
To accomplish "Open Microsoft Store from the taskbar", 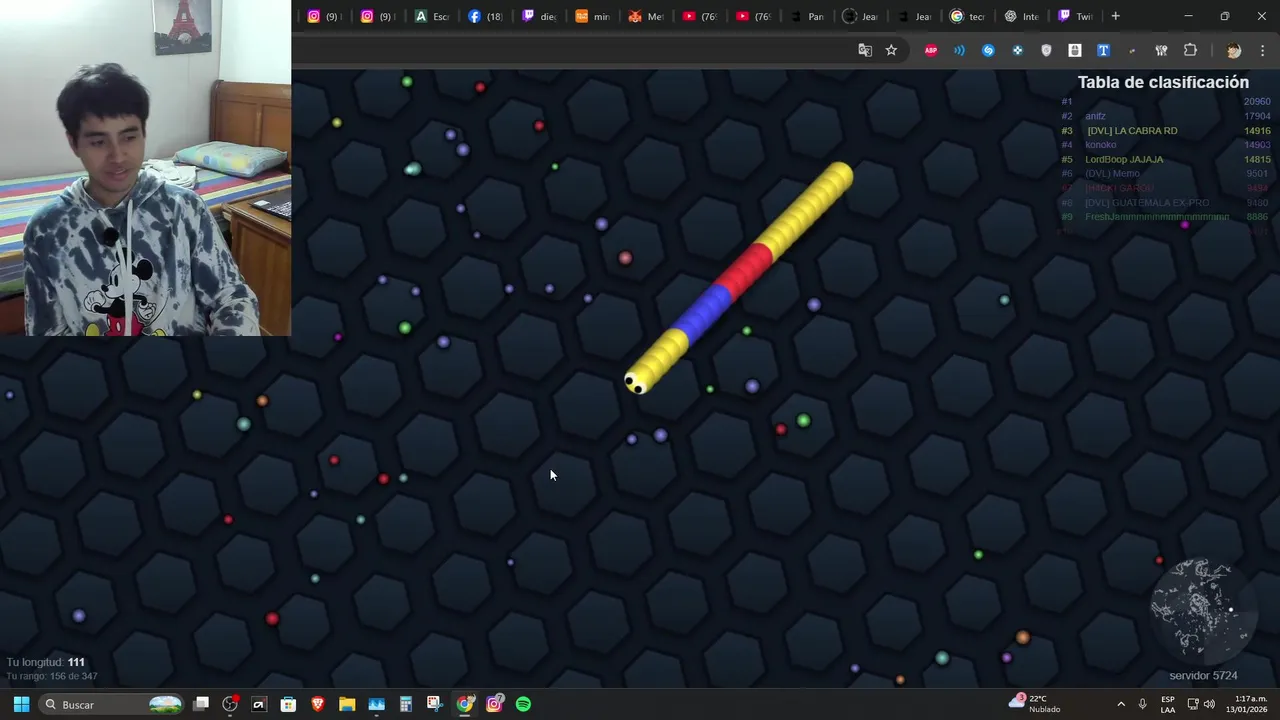I will click(288, 704).
